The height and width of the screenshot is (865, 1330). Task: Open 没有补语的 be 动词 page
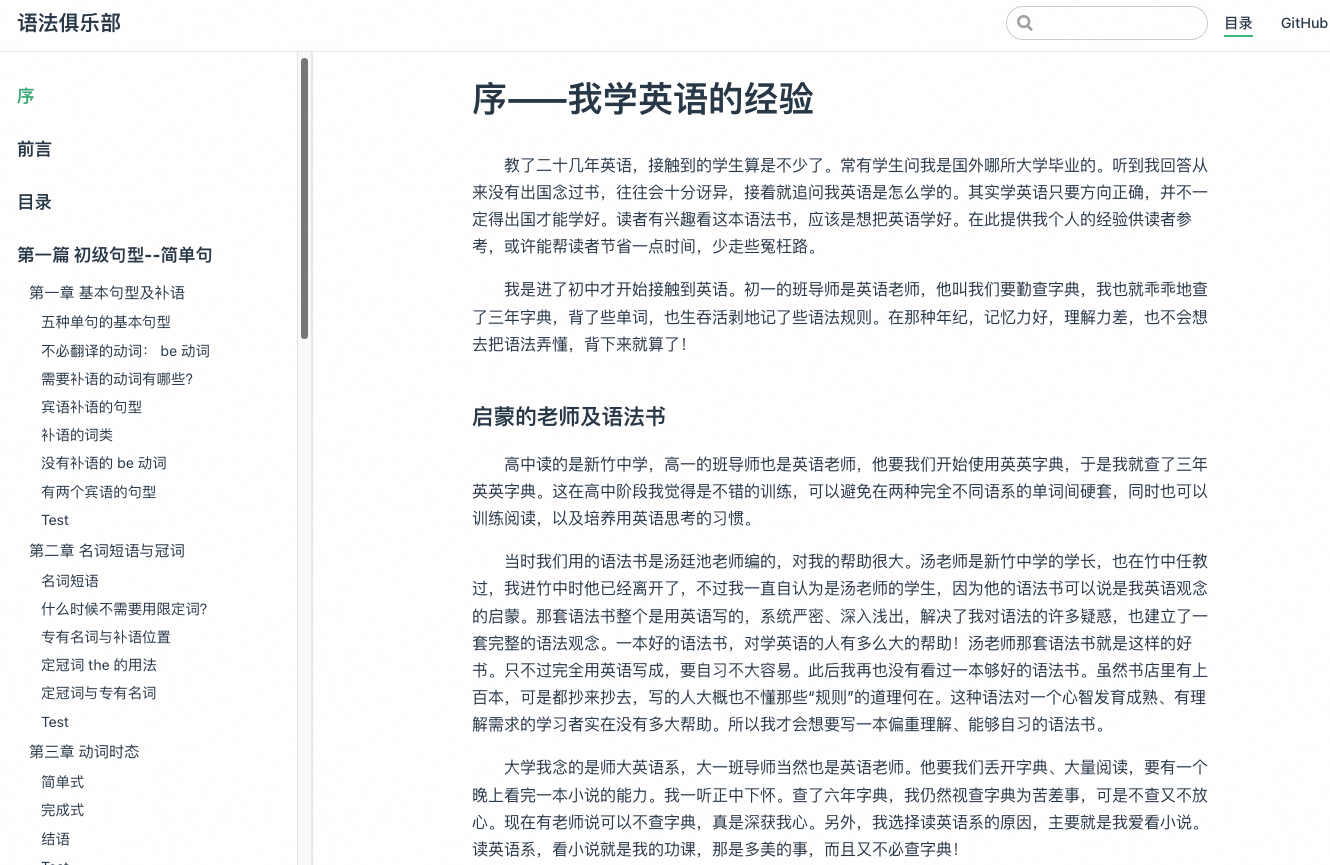[104, 463]
